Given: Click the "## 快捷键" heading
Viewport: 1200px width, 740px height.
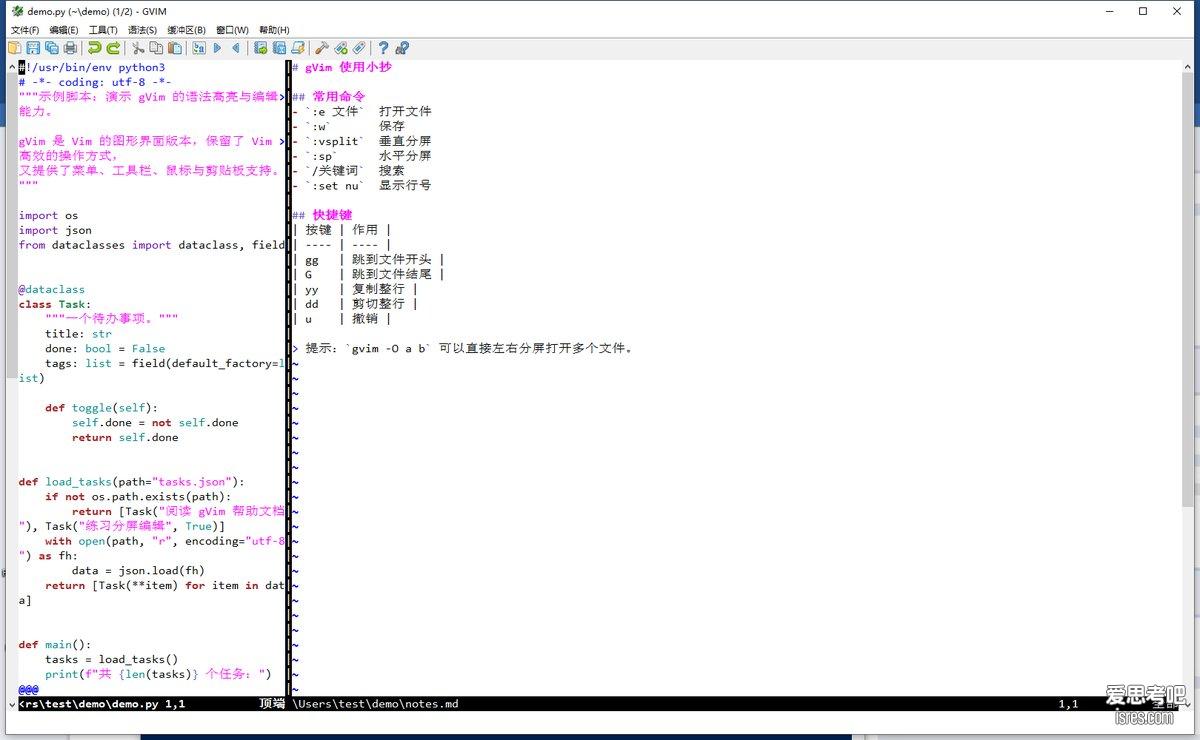Looking at the screenshot, I should click(x=322, y=215).
